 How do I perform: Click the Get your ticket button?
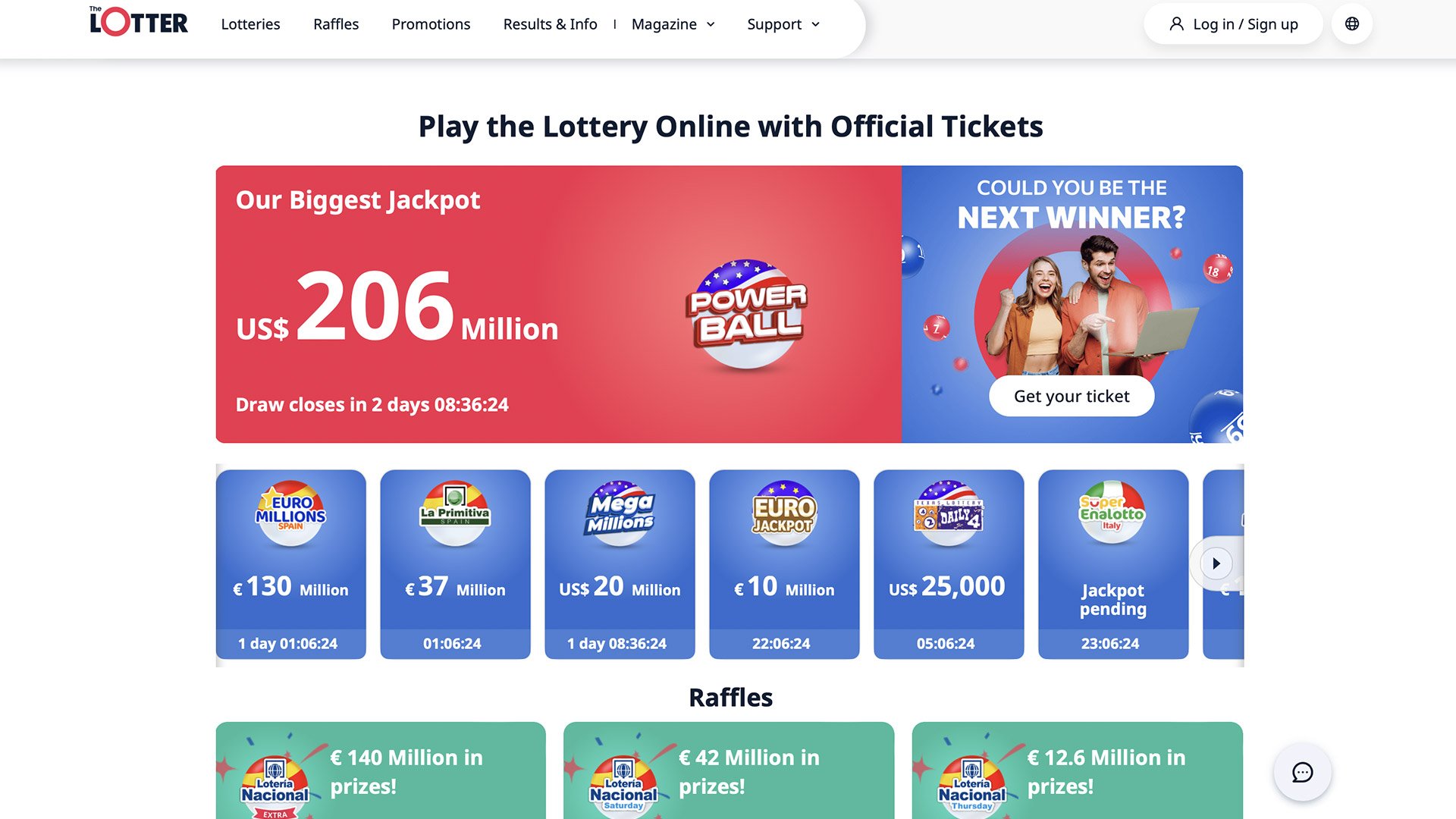coord(1072,396)
